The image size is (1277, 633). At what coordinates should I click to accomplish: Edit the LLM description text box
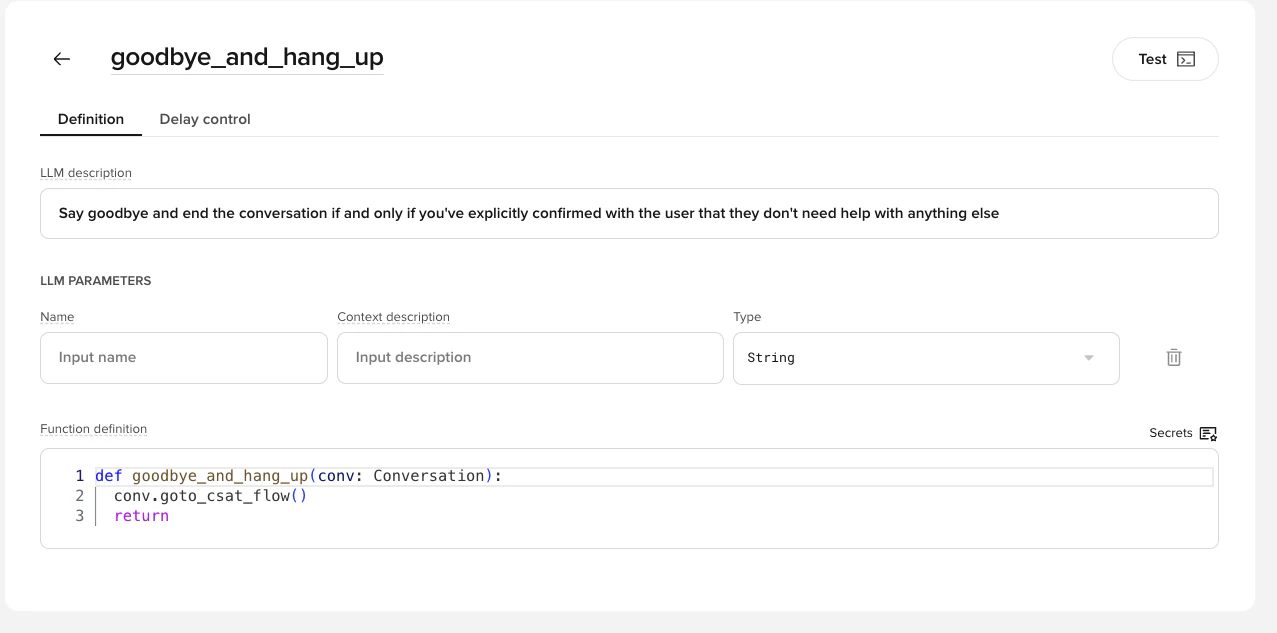pyautogui.click(x=628, y=212)
